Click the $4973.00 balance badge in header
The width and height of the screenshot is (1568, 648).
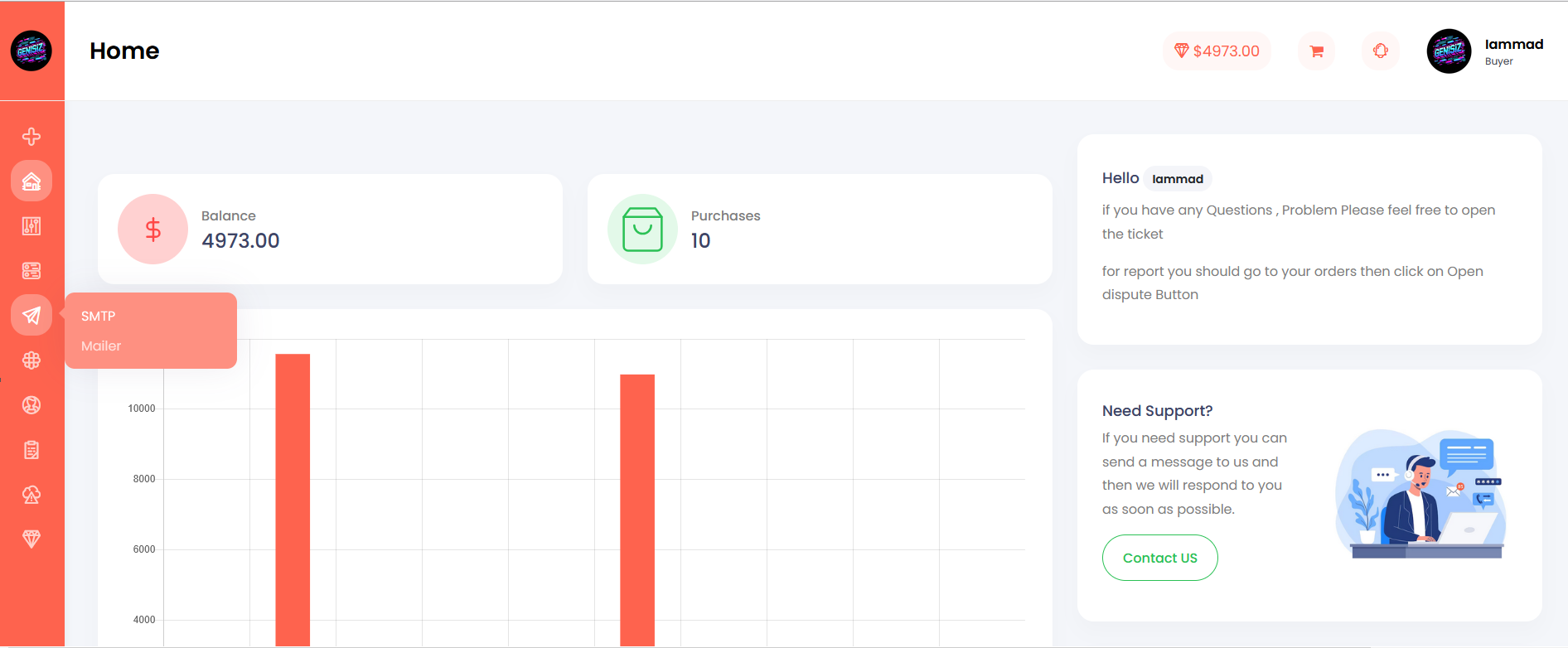[1217, 51]
